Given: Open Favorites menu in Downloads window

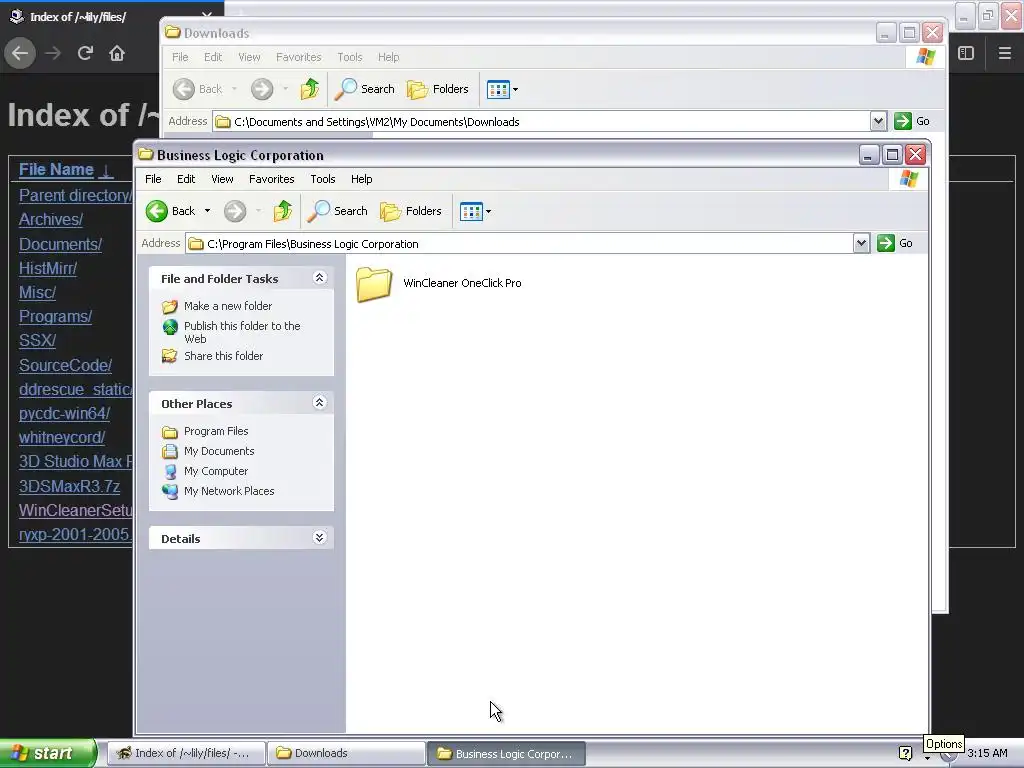Looking at the screenshot, I should tap(298, 57).
